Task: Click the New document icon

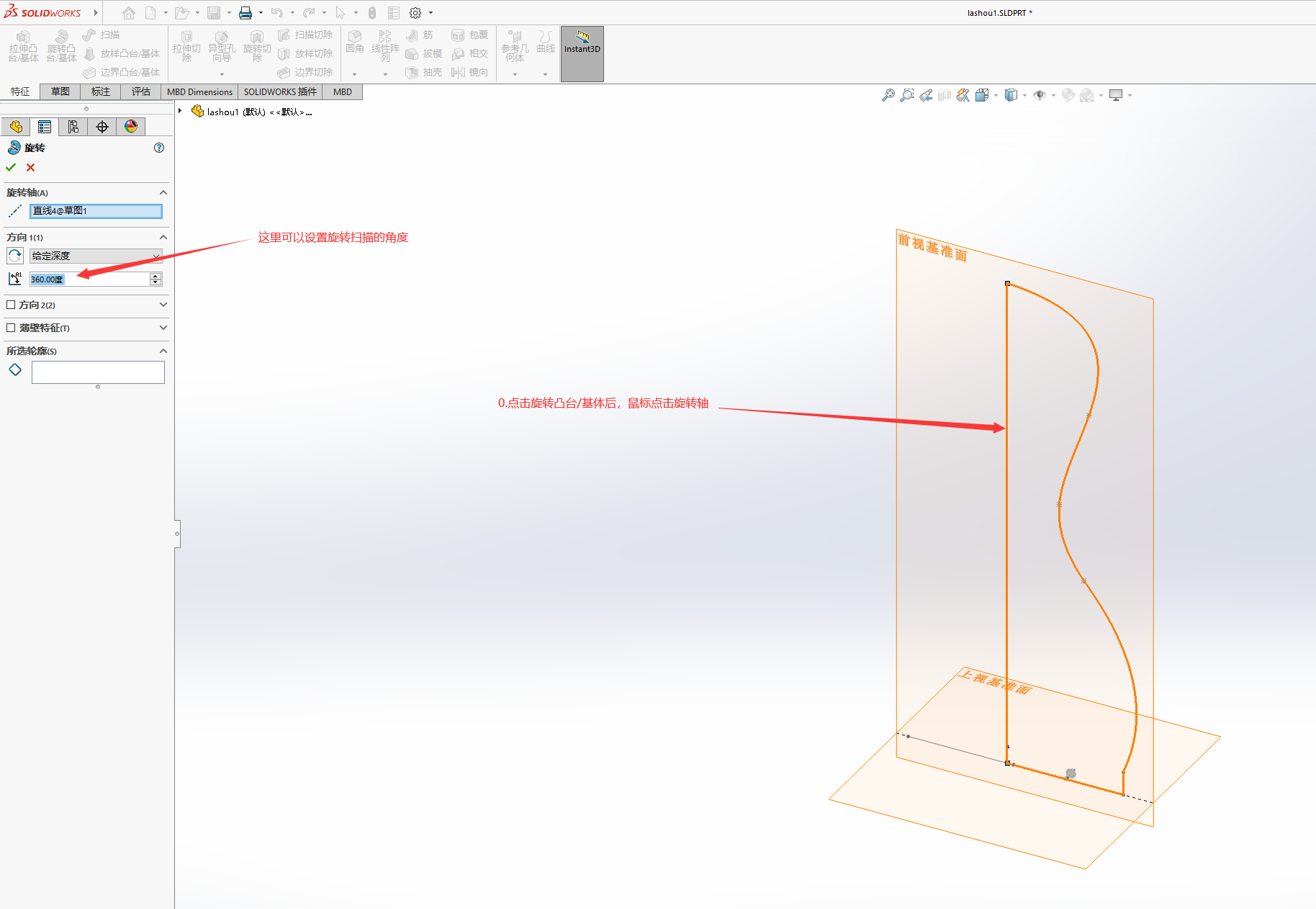Action: tap(150, 13)
